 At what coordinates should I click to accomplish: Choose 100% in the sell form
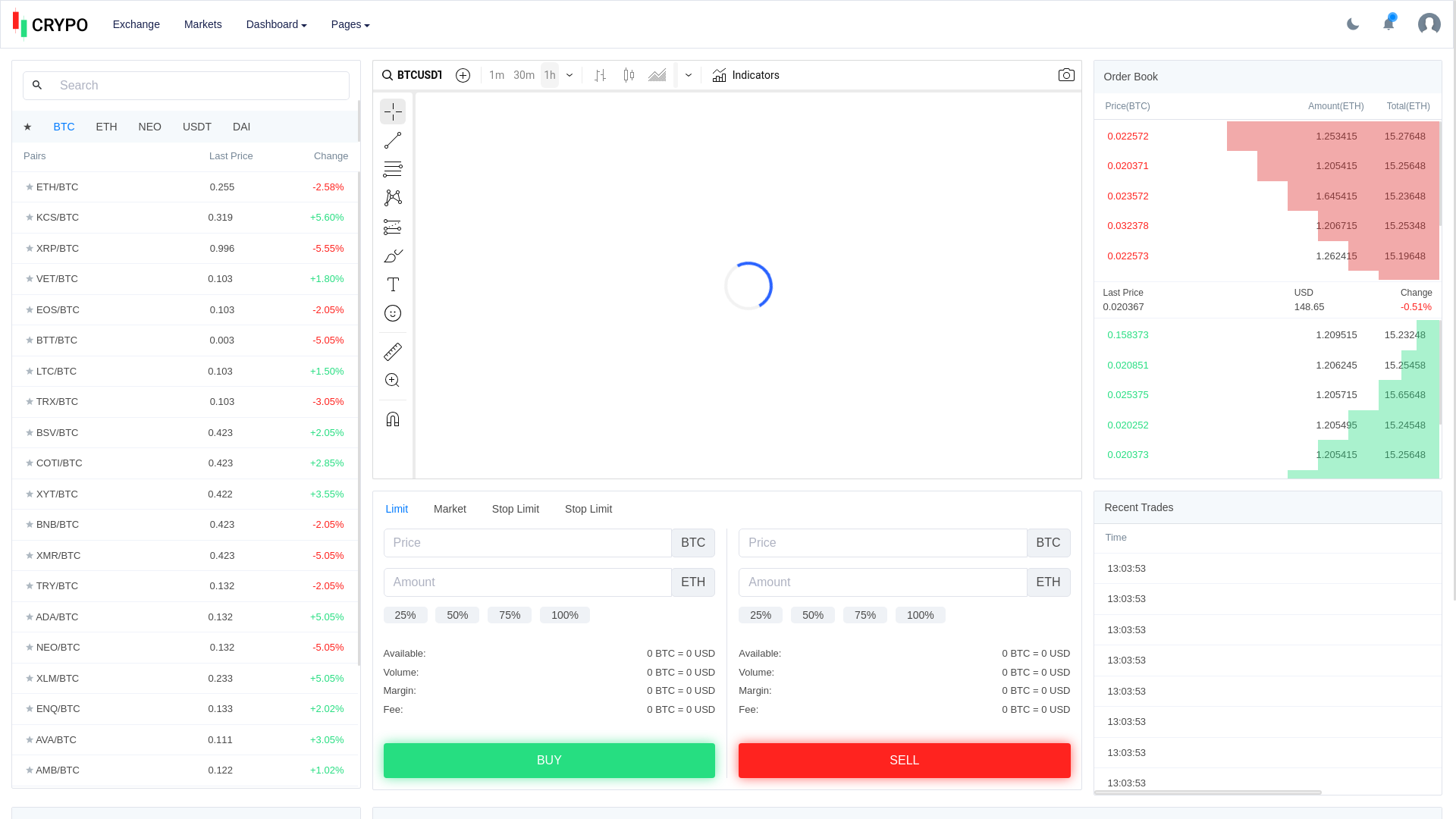tap(920, 615)
